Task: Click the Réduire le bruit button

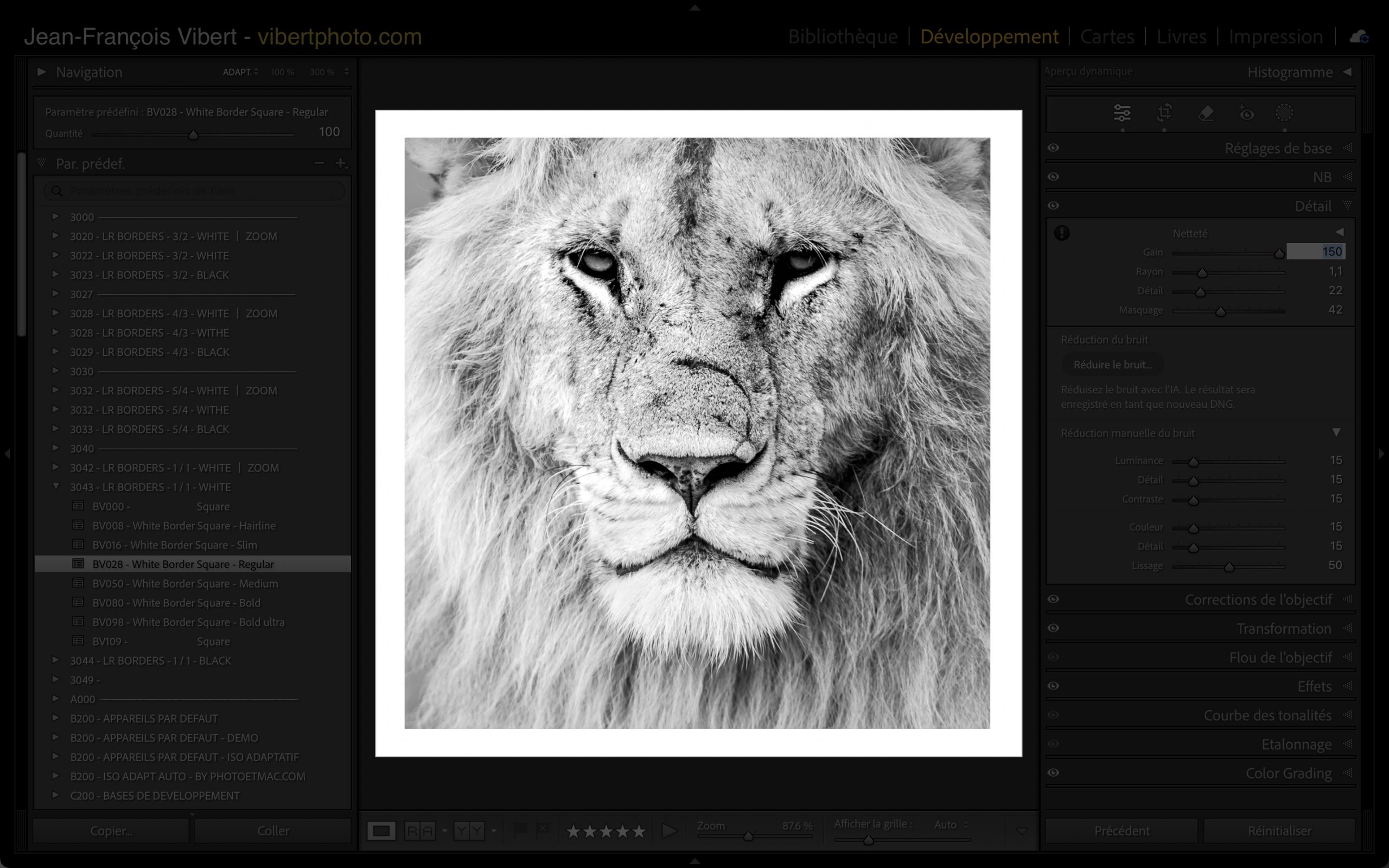Action: pyautogui.click(x=1112, y=365)
